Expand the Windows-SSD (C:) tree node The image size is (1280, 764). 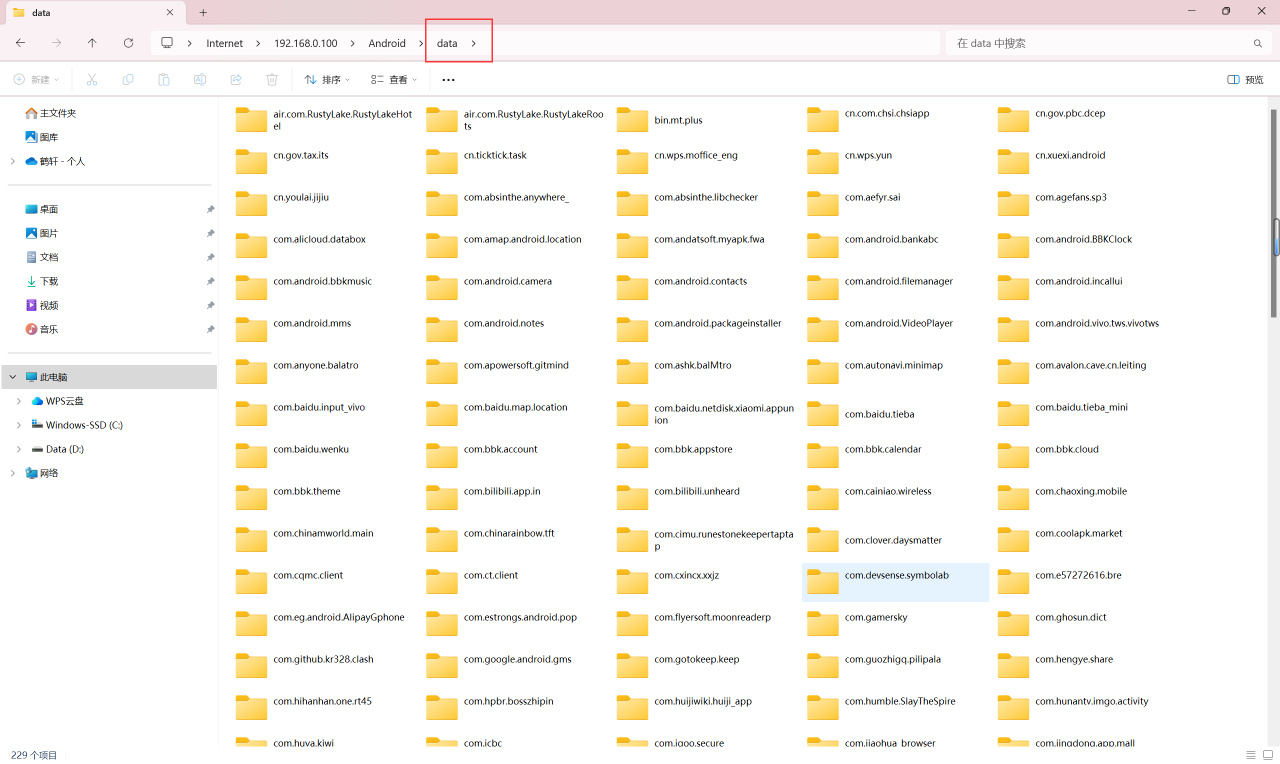pos(19,425)
